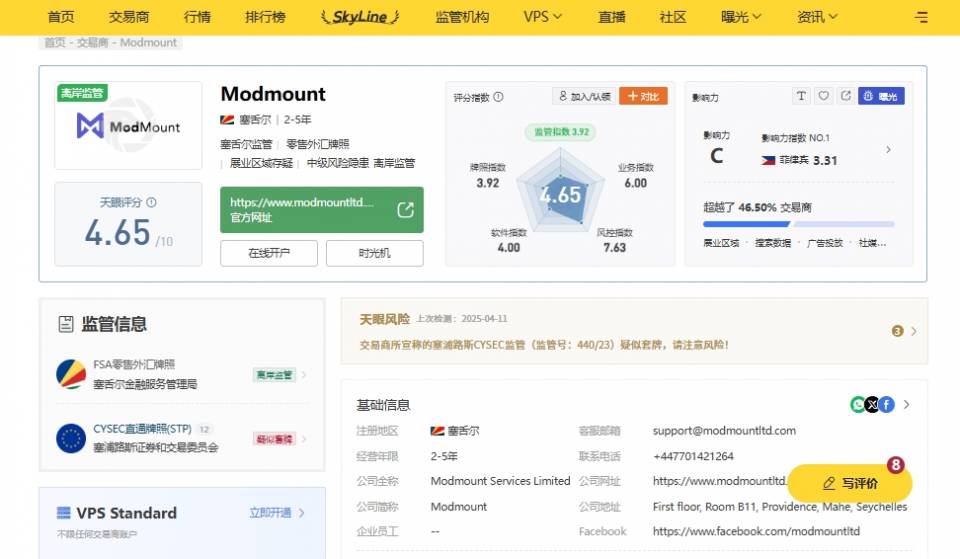This screenshot has width=960, height=559.
Task: Expand the 天眼风险 warning chevron
Action: [913, 331]
